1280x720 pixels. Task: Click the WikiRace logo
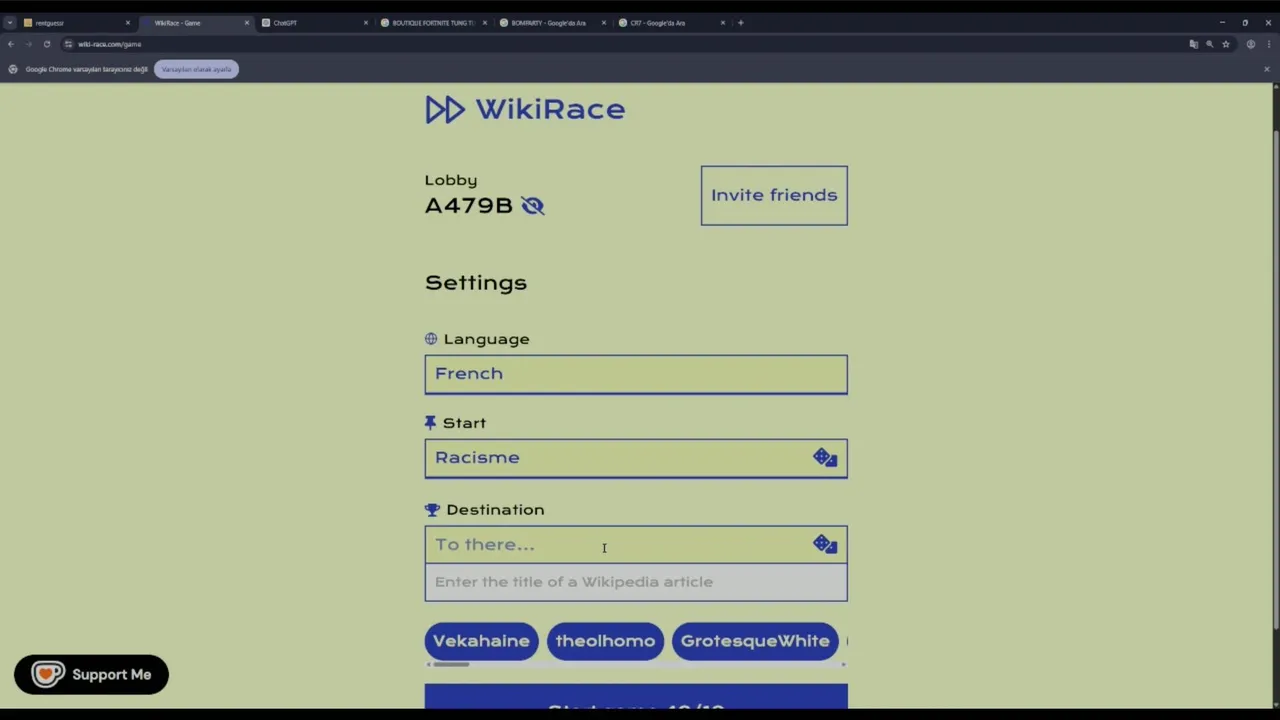[x=525, y=109]
